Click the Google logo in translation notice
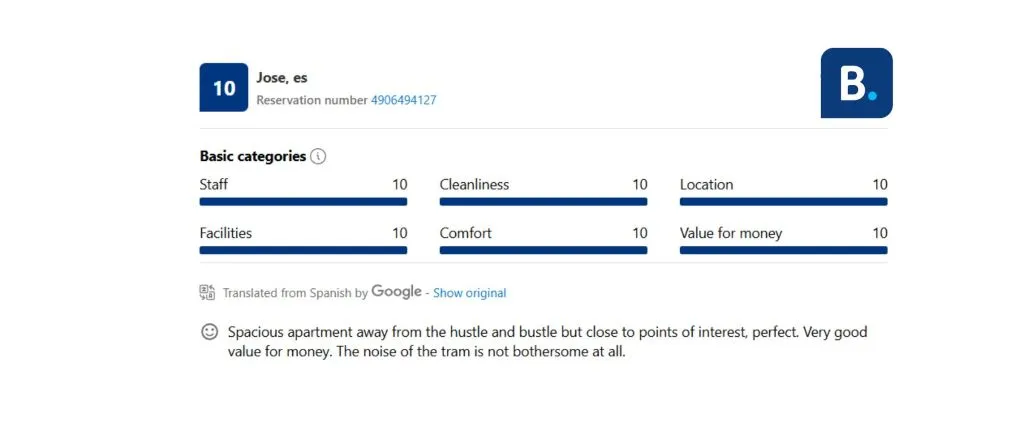This screenshot has height=425, width=1020. tap(396, 292)
